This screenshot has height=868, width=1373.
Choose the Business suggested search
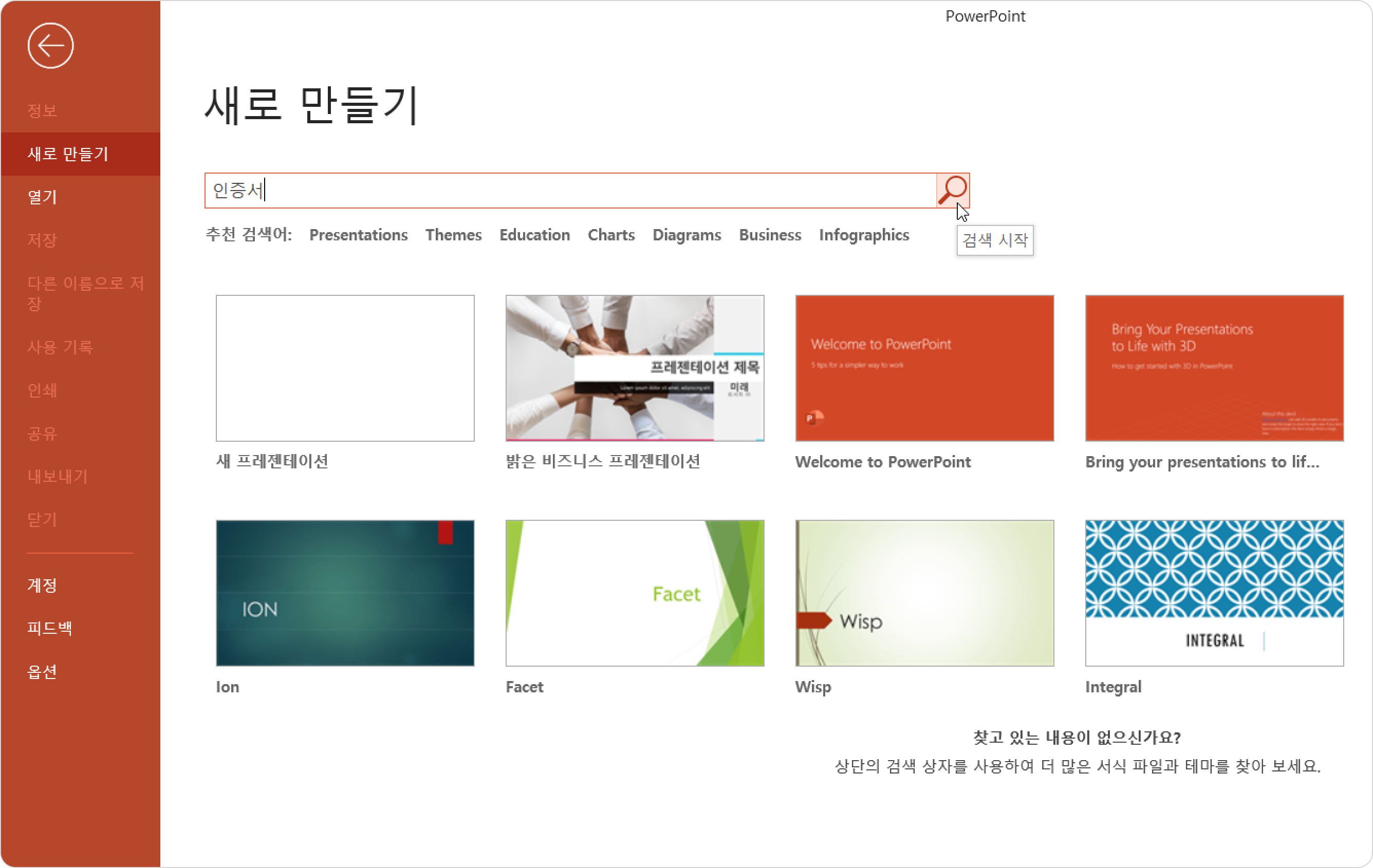[x=770, y=235]
